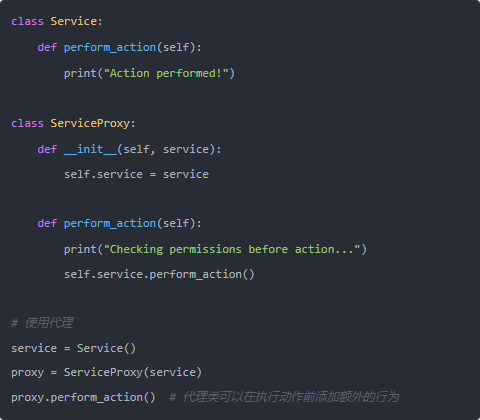
Task: Click the class Service definition line
Action: click(x=57, y=21)
